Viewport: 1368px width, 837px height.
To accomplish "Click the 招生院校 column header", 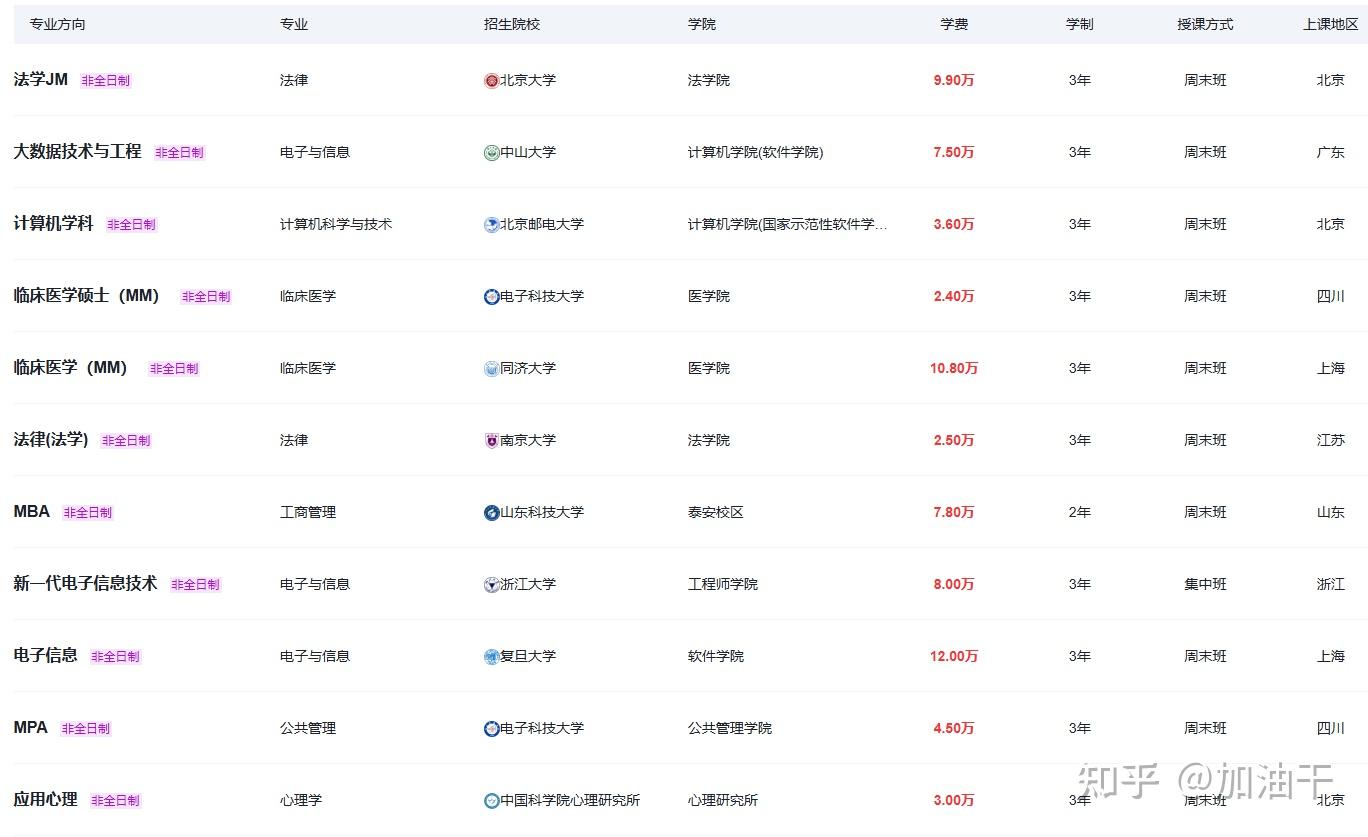I will (x=512, y=24).
